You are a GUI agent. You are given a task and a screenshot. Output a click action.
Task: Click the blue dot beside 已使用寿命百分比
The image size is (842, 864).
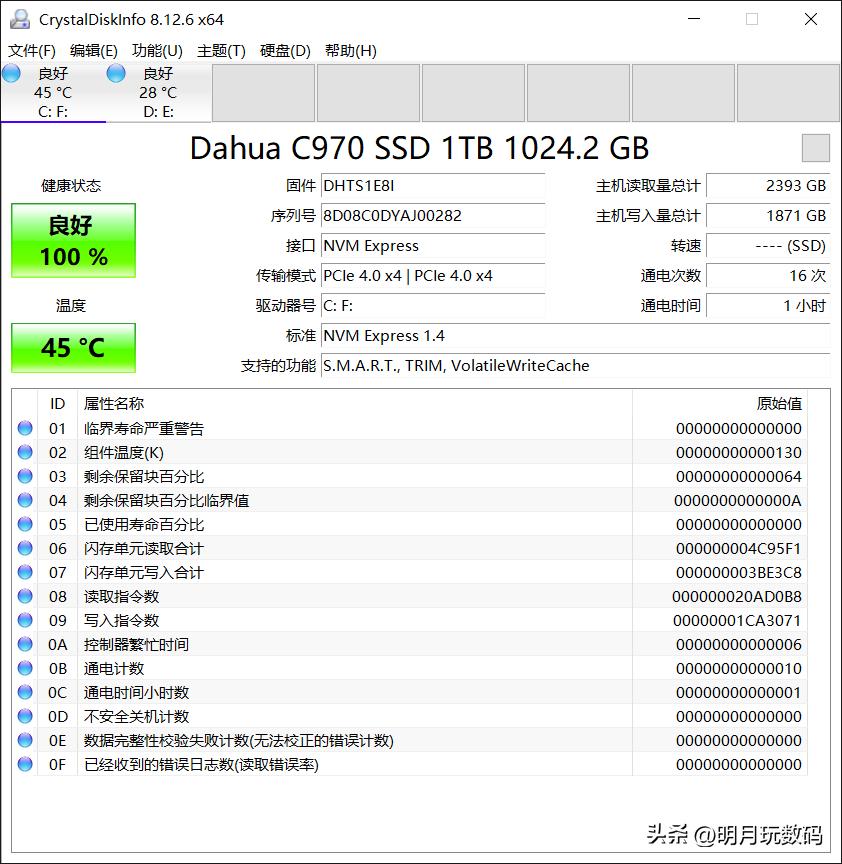click(x=25, y=524)
